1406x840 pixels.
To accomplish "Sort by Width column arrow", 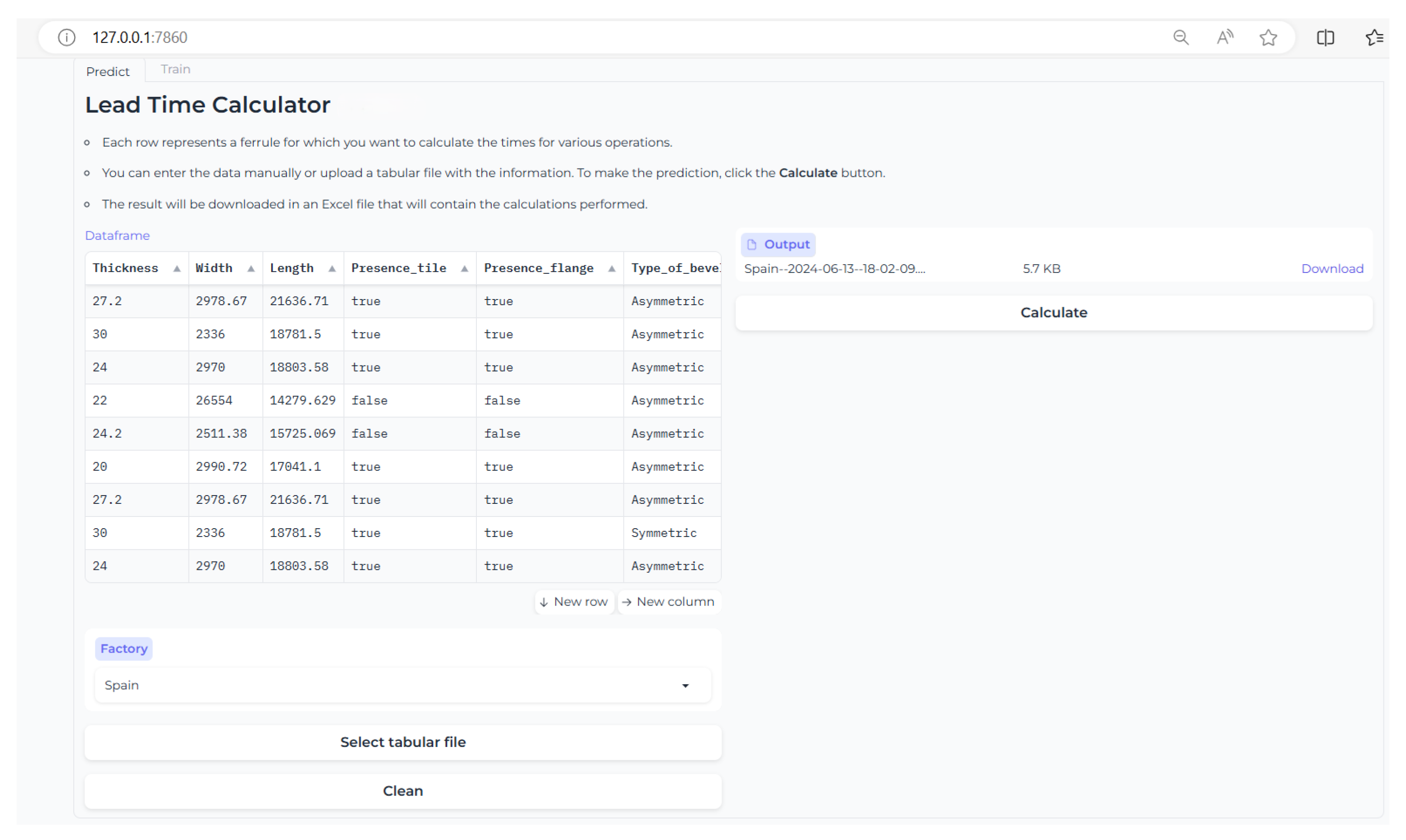I will (251, 269).
